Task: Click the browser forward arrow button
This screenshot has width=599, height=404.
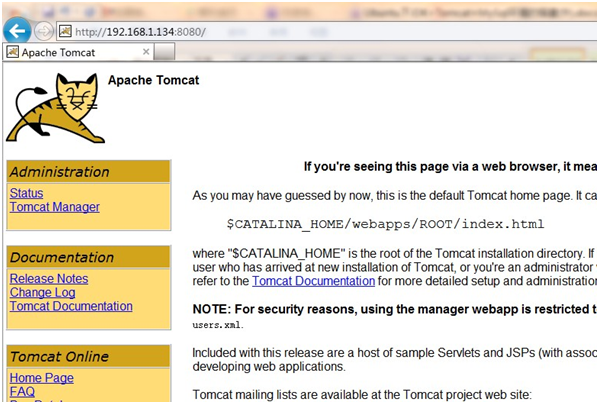Action: tap(44, 31)
